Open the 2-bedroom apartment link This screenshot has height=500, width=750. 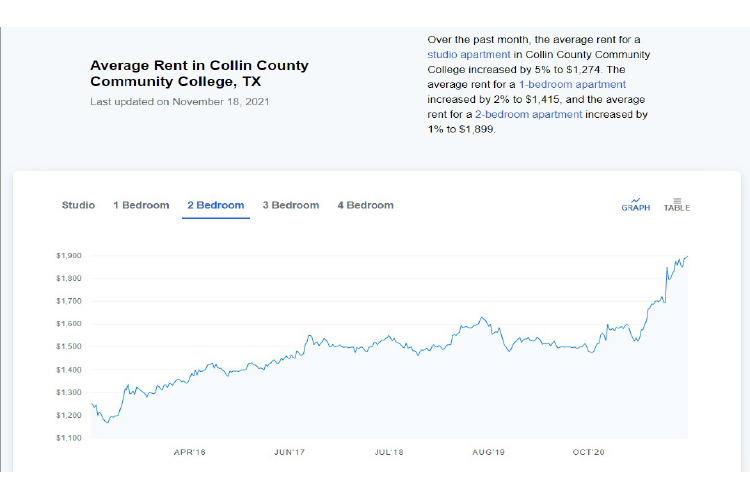[529, 115]
